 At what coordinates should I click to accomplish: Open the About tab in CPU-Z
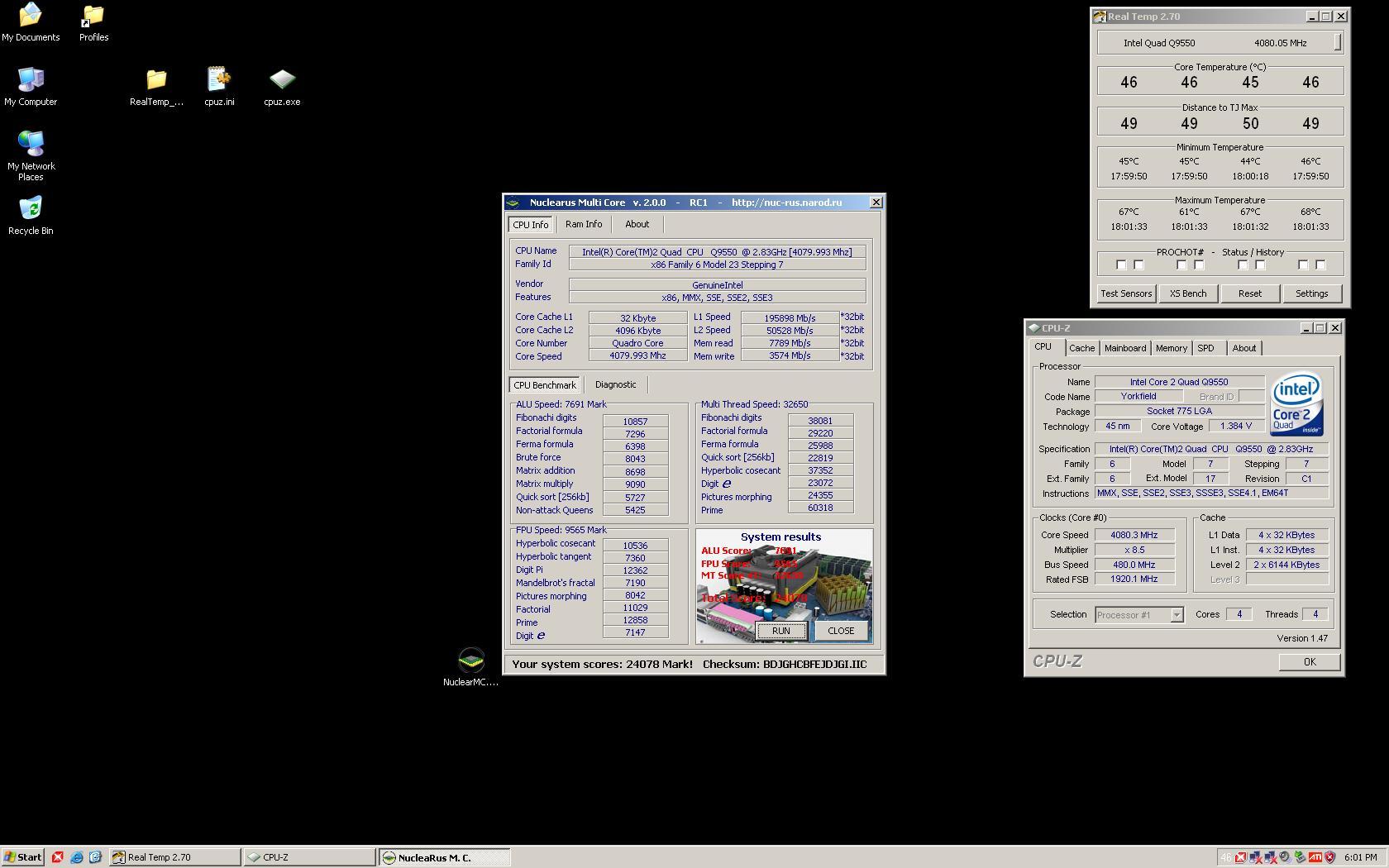(1244, 348)
